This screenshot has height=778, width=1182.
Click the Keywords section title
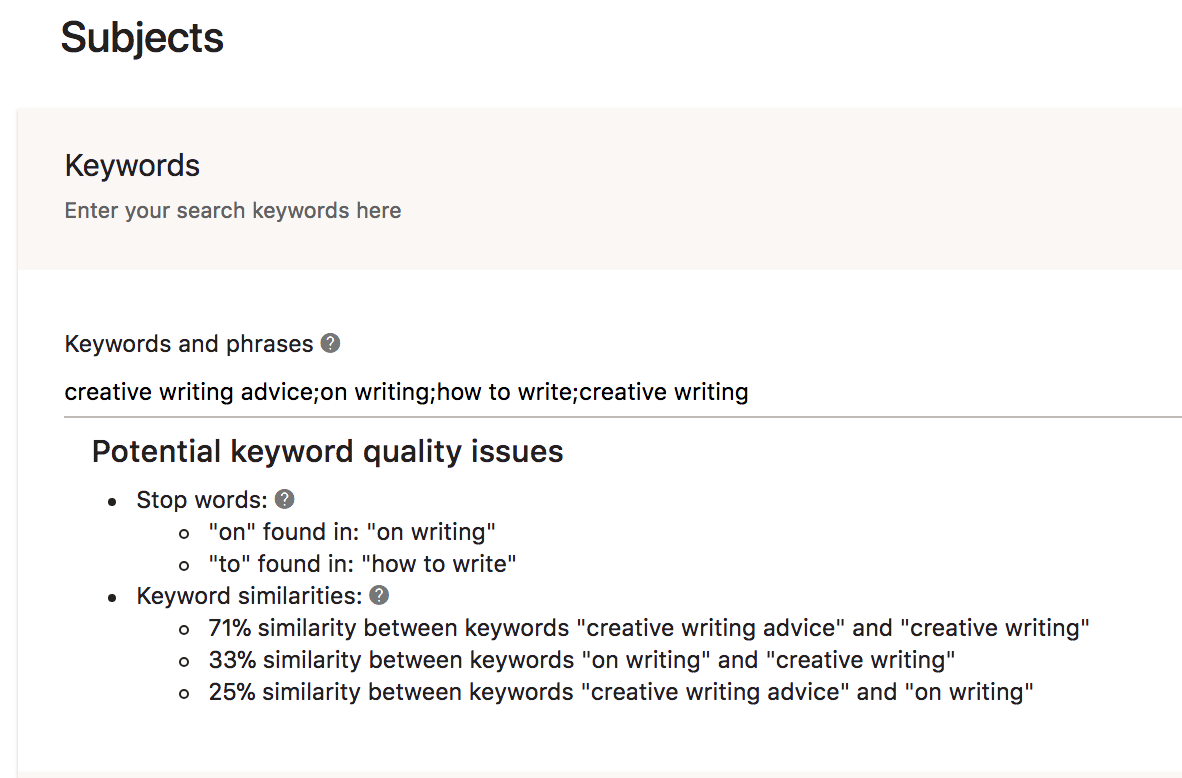(x=132, y=166)
